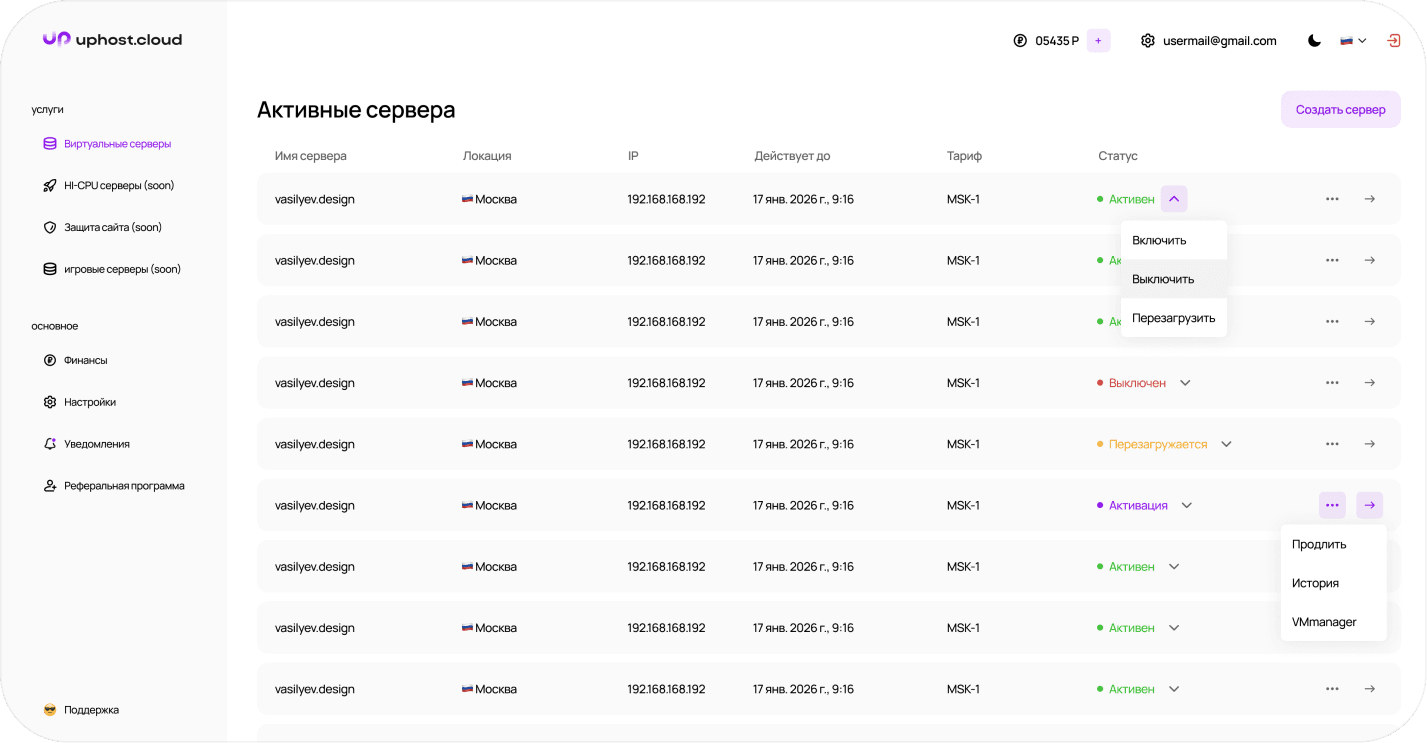Choose Выключить in the status menu
The width and height of the screenshot is (1427, 743).
pyautogui.click(x=1163, y=279)
